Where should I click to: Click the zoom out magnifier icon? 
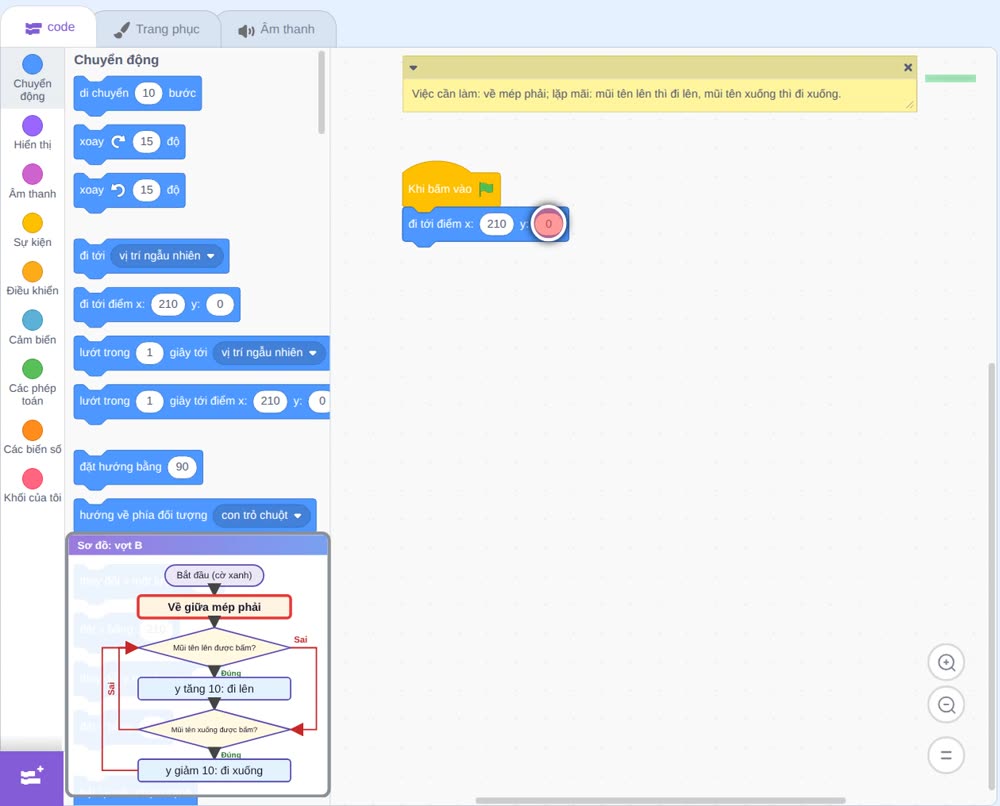pyautogui.click(x=946, y=705)
